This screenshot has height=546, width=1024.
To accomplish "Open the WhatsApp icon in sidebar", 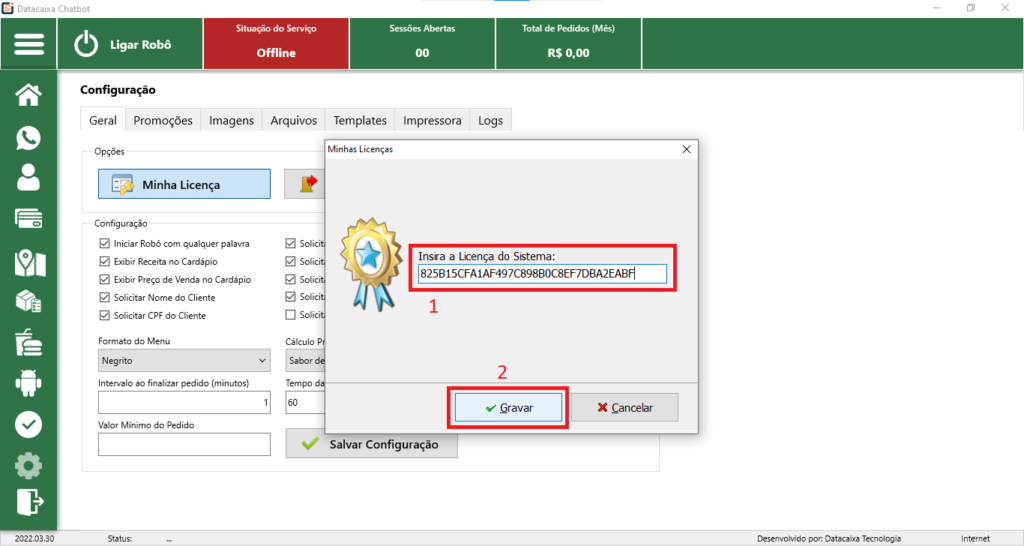I will point(29,137).
